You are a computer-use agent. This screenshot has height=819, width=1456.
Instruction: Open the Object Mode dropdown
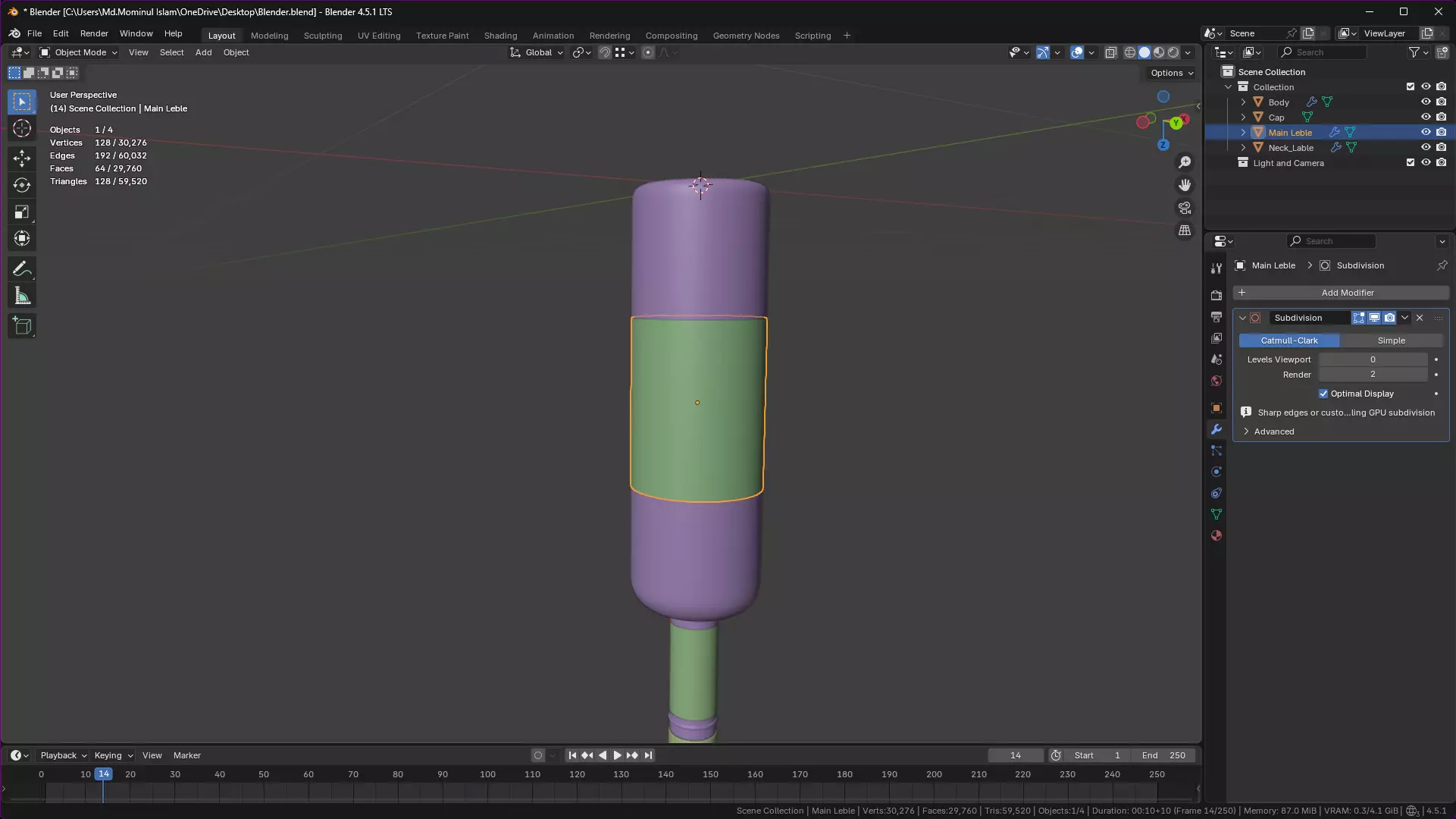coord(79,52)
